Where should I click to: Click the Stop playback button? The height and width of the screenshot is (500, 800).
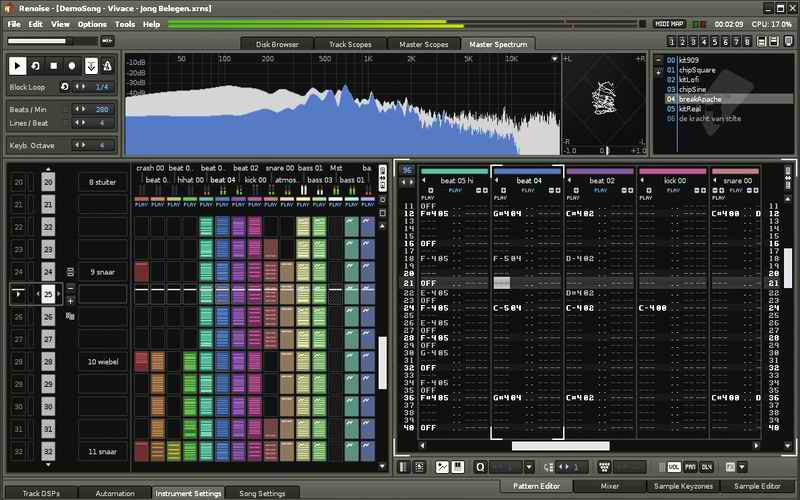(x=55, y=65)
